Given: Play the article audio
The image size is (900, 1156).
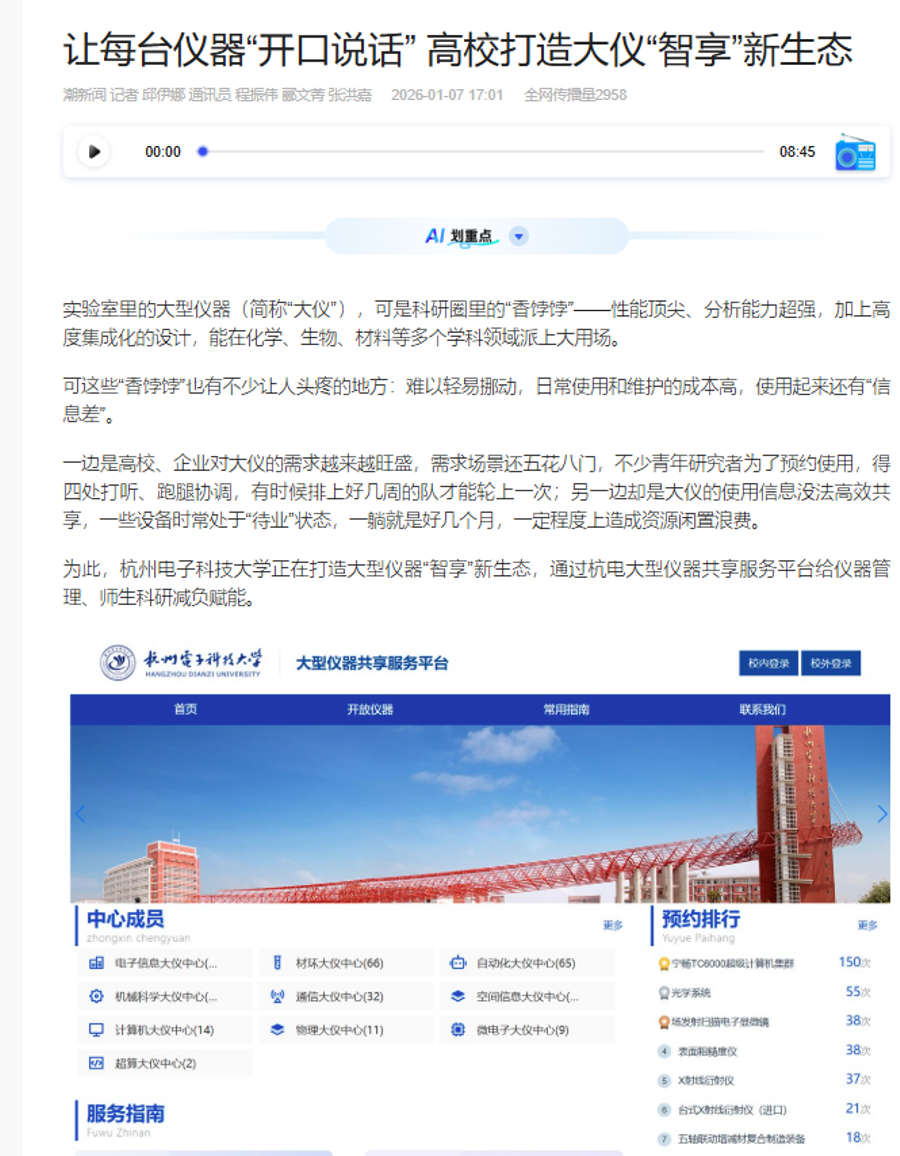Looking at the screenshot, I should [94, 152].
